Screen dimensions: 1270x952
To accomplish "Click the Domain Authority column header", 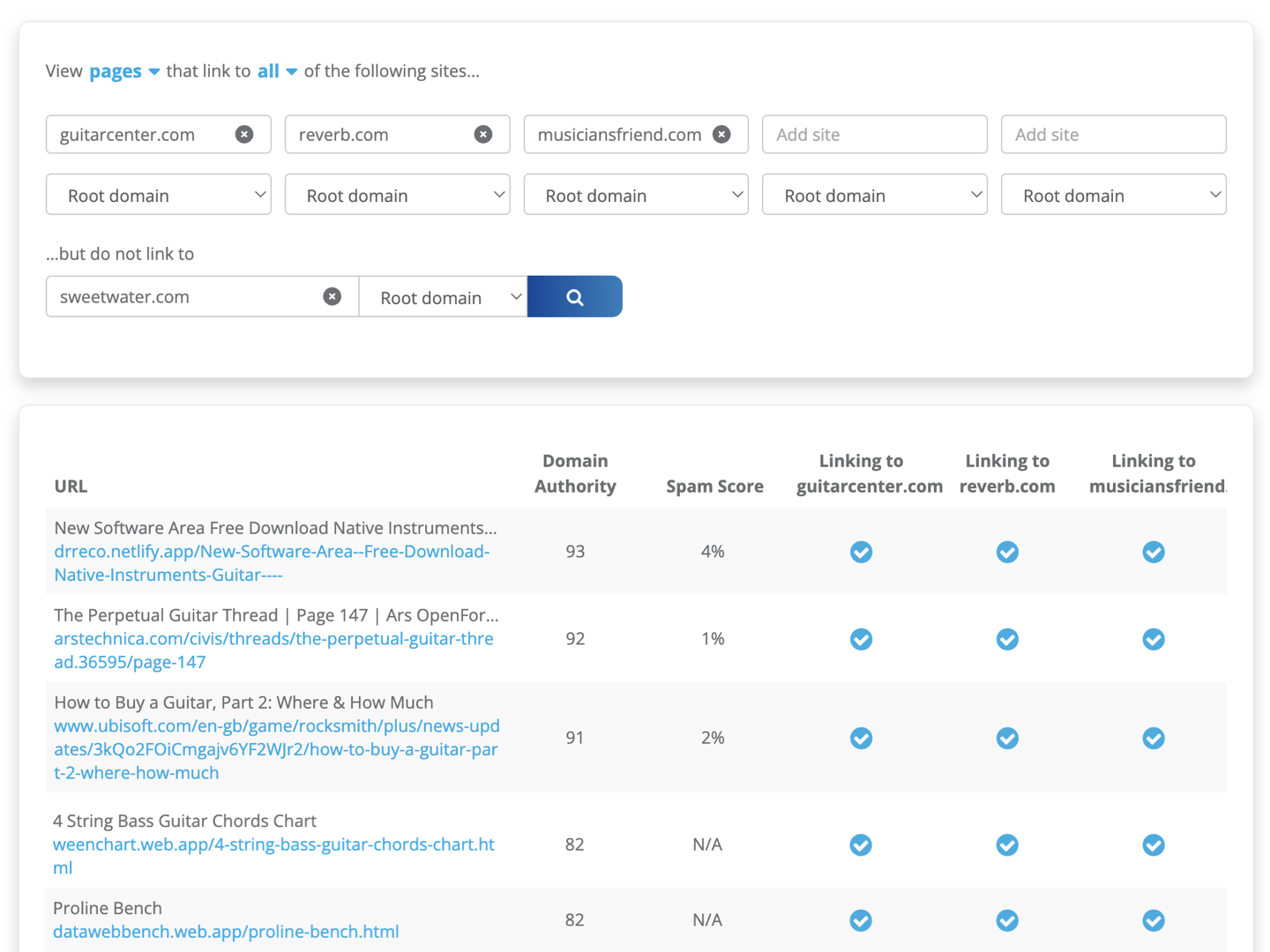I will point(575,473).
